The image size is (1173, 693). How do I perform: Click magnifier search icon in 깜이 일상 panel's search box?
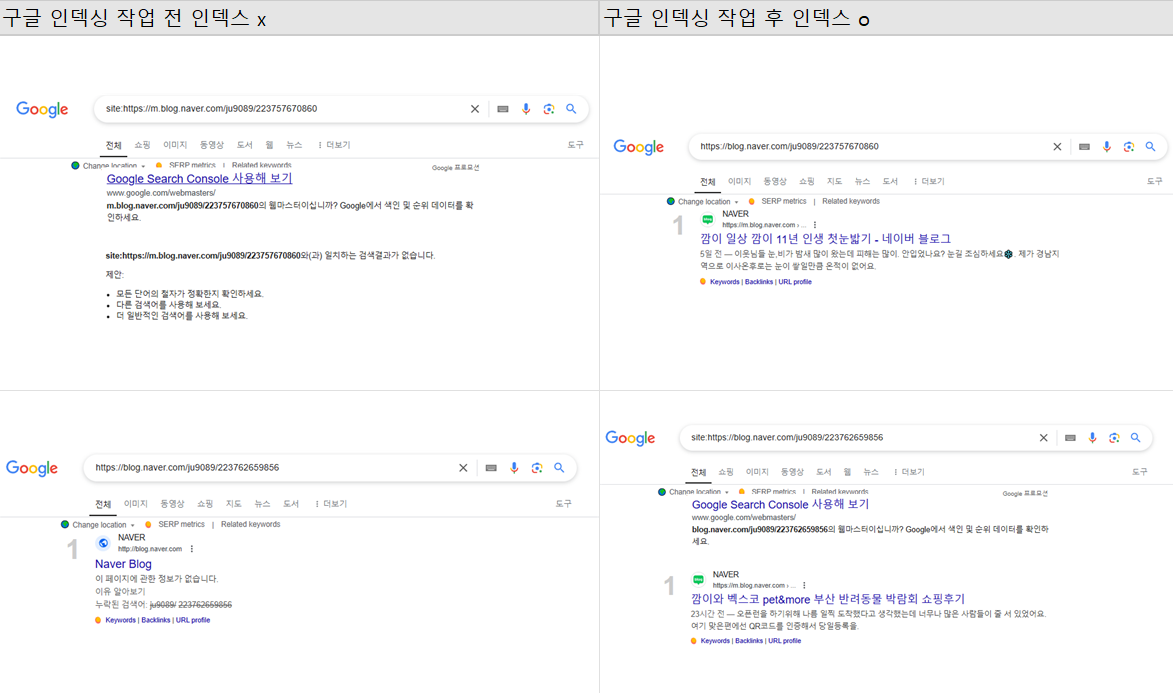(1151, 147)
